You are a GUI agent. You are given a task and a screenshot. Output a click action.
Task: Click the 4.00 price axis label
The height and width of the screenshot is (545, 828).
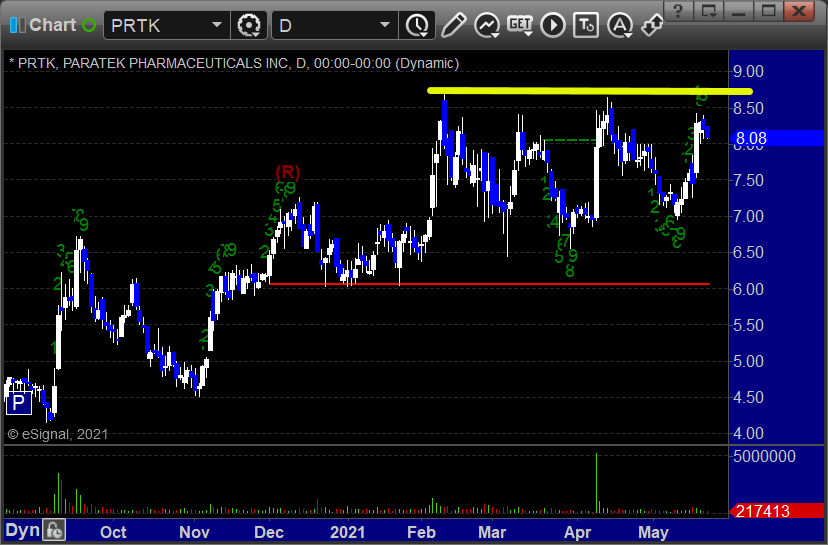(x=748, y=434)
